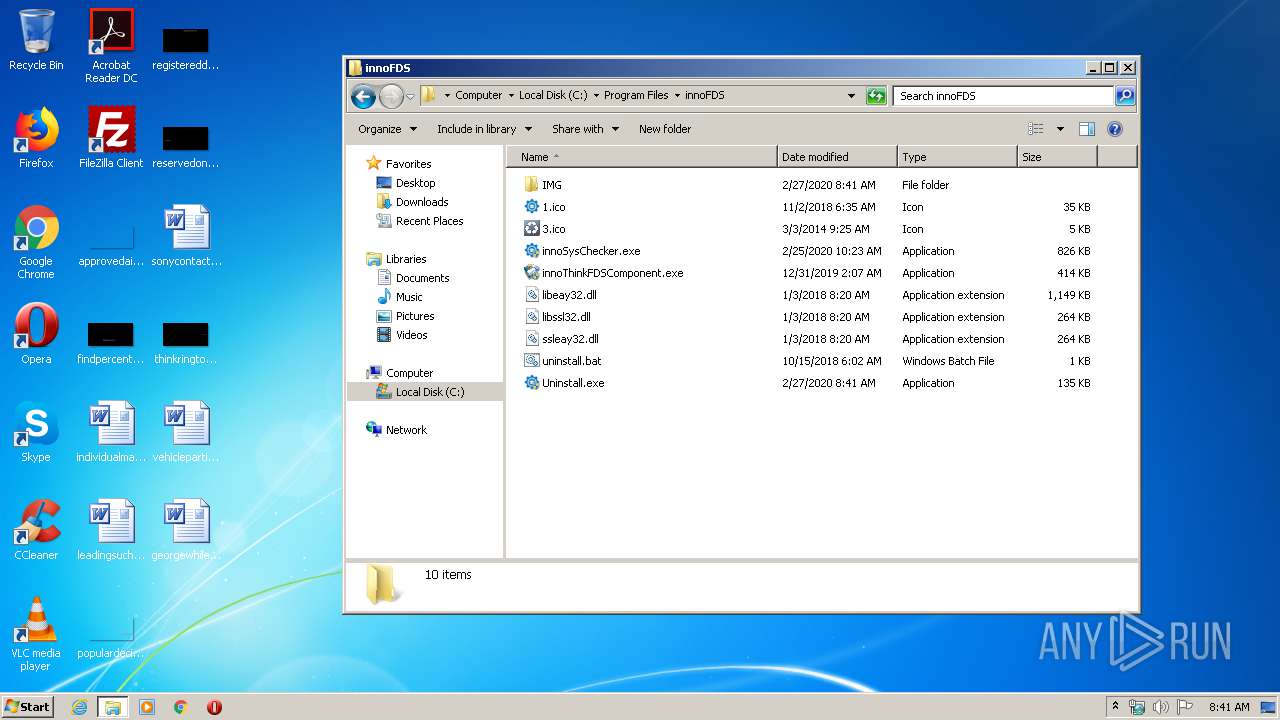Click the volume speaker tray icon

pyautogui.click(x=1161, y=707)
